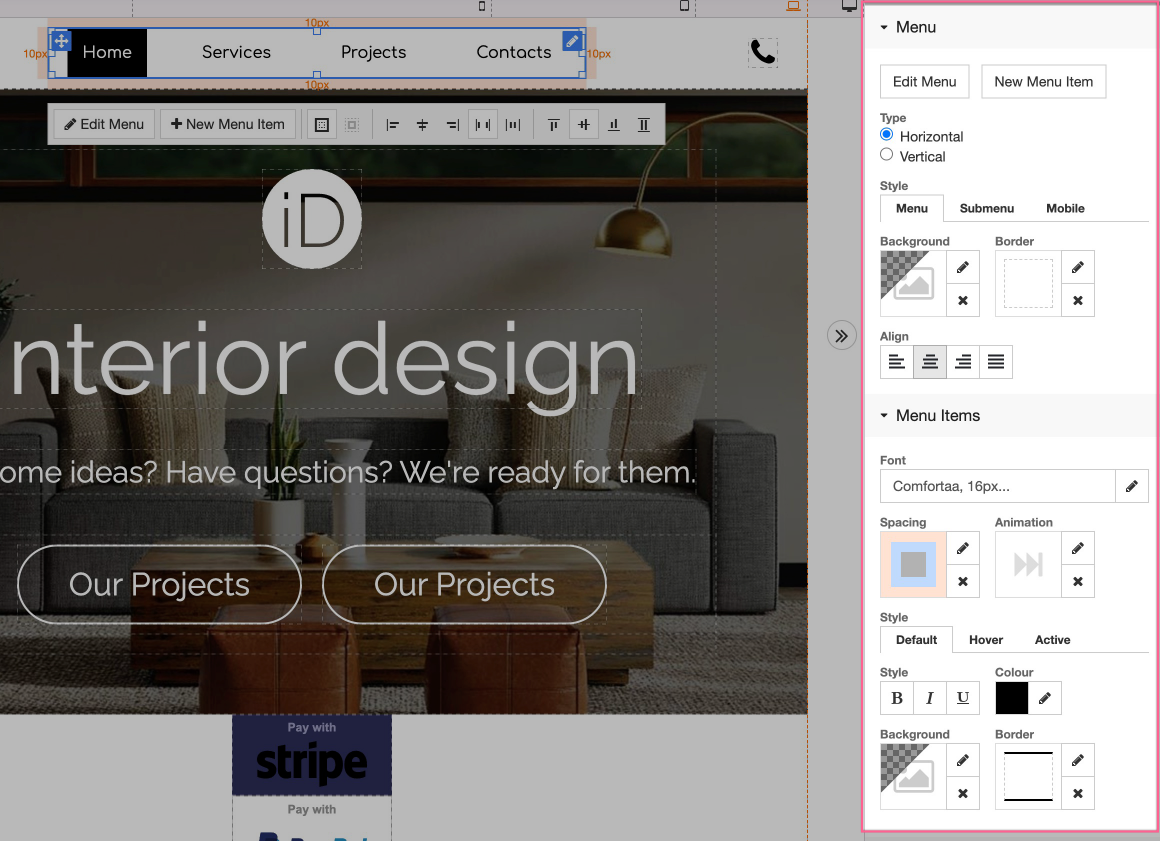This screenshot has width=1160, height=841.
Task: Switch to the desktop monitor view icon
Action: click(849, 6)
